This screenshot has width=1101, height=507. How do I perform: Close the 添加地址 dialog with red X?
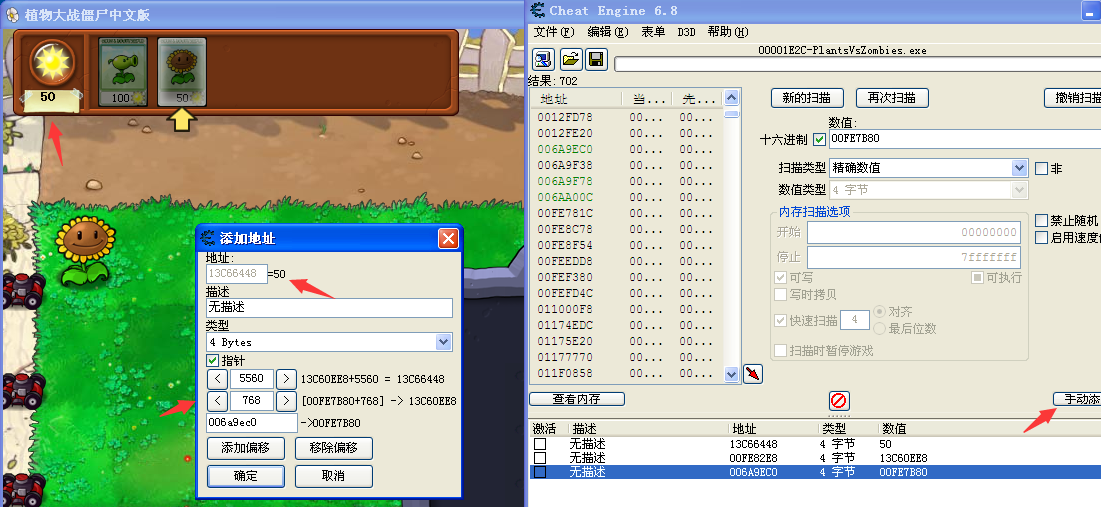tap(448, 238)
